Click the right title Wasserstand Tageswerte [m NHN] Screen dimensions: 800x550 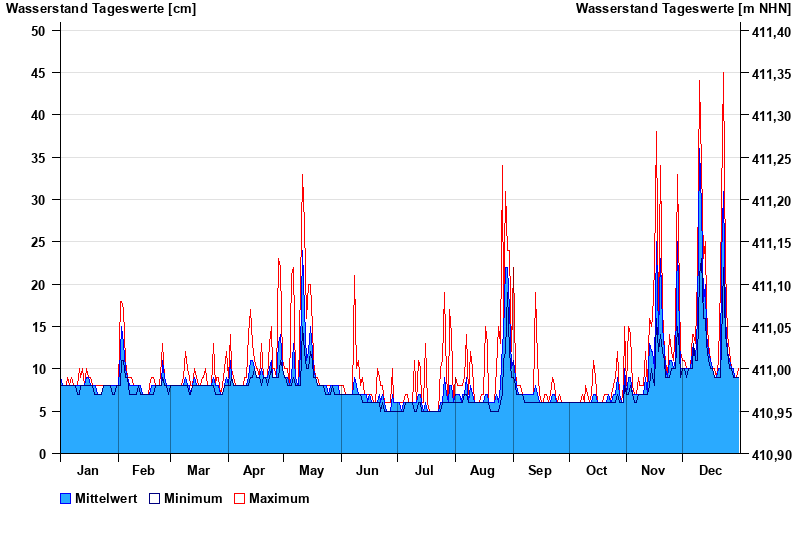[x=683, y=9]
